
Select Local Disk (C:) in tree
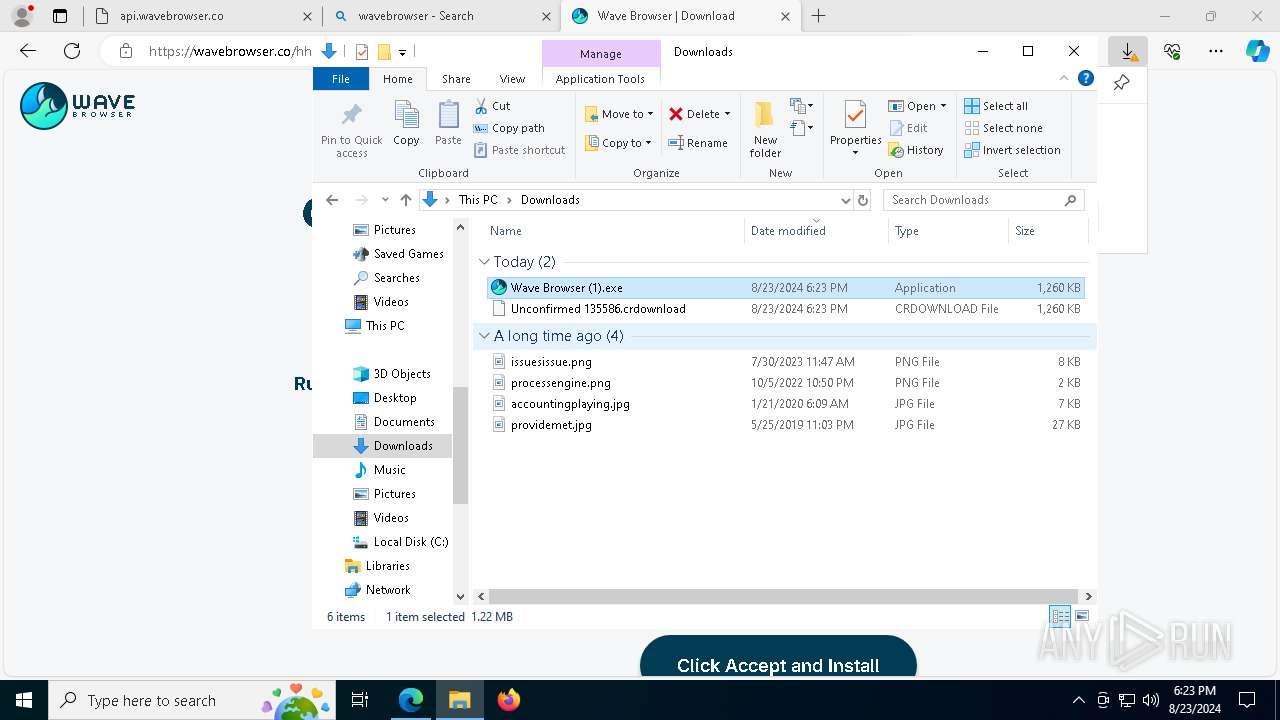pyautogui.click(x=400, y=542)
